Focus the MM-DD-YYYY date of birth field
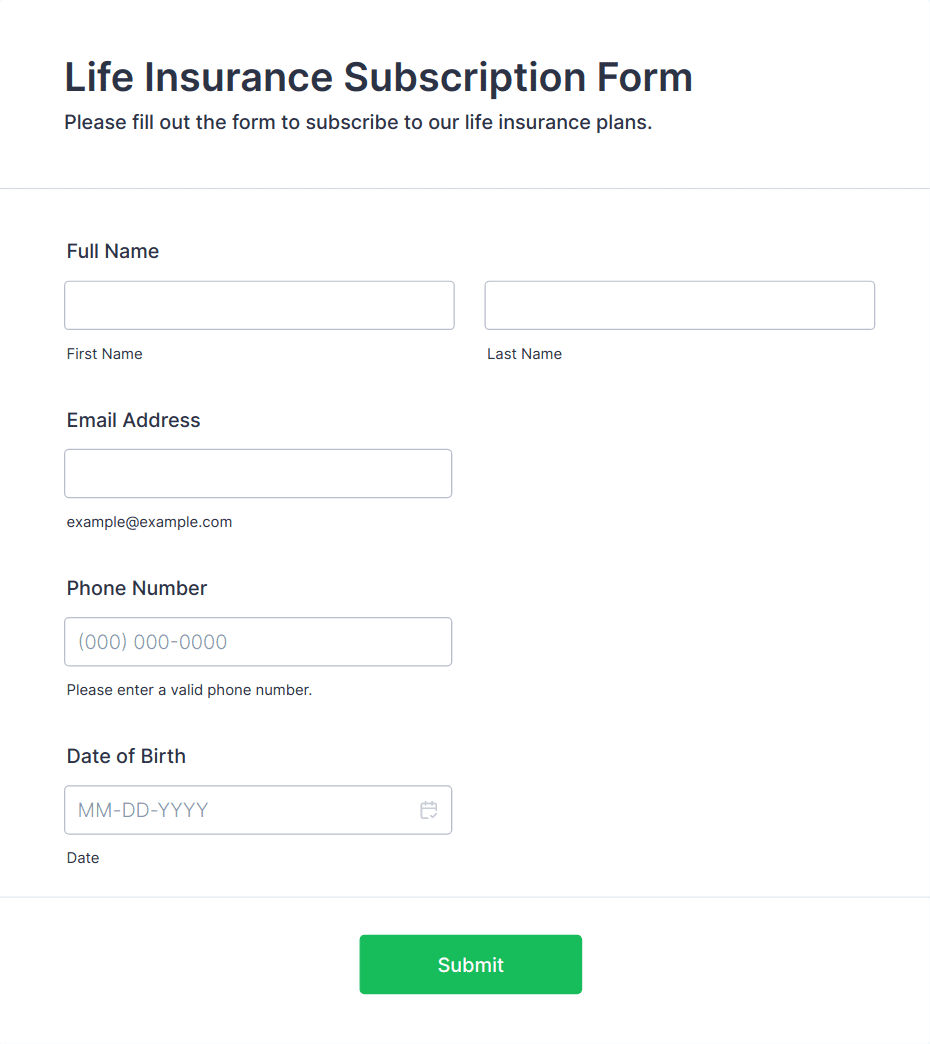Viewport: 930px width, 1044px height. pyautogui.click(x=240, y=810)
